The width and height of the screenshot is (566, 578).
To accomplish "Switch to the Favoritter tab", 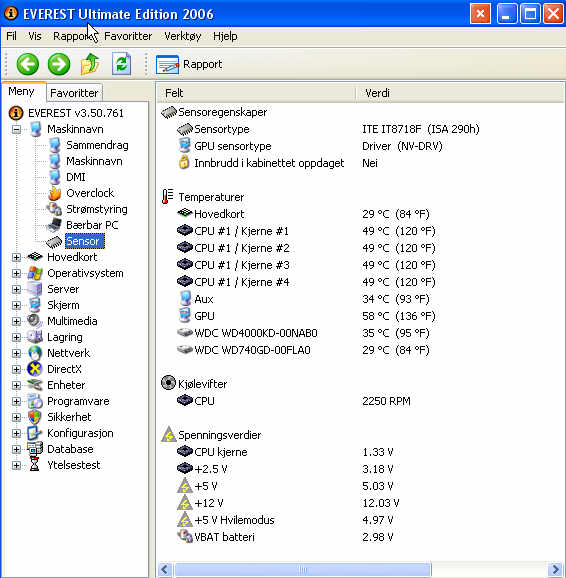I will coord(74,93).
